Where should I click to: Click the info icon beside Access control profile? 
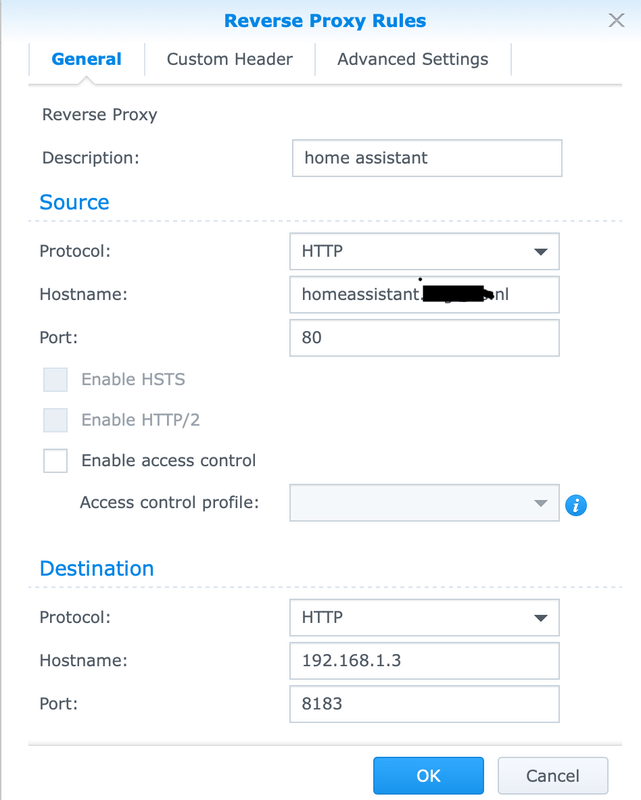click(575, 505)
